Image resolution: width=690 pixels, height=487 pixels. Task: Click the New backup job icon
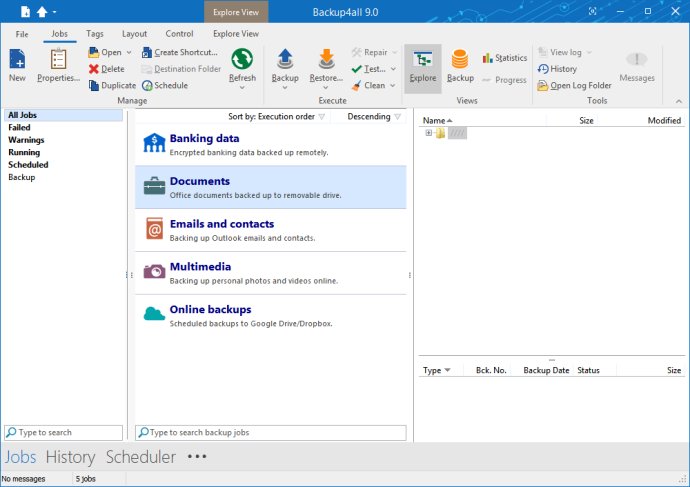(x=17, y=59)
